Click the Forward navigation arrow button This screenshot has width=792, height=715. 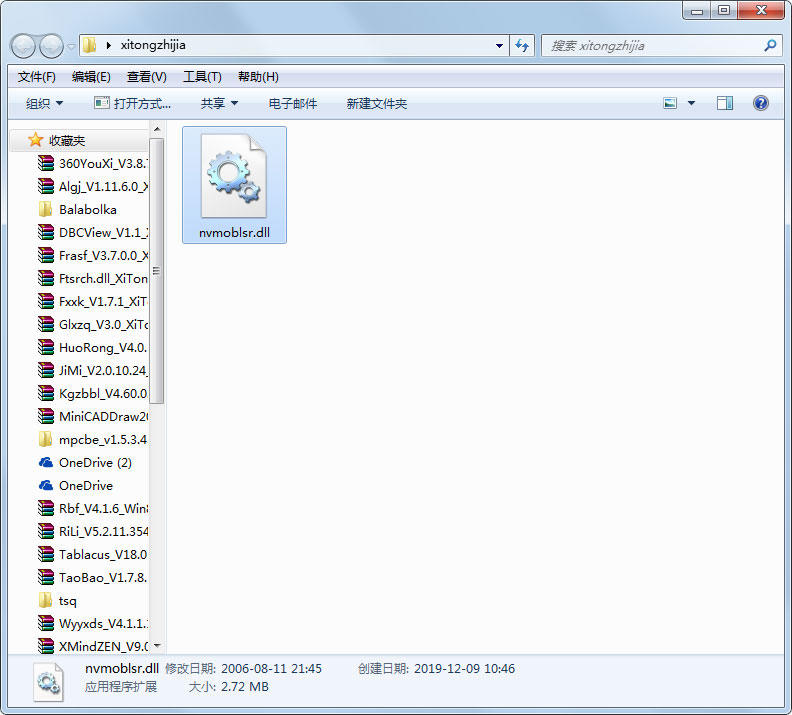pyautogui.click(x=50, y=46)
